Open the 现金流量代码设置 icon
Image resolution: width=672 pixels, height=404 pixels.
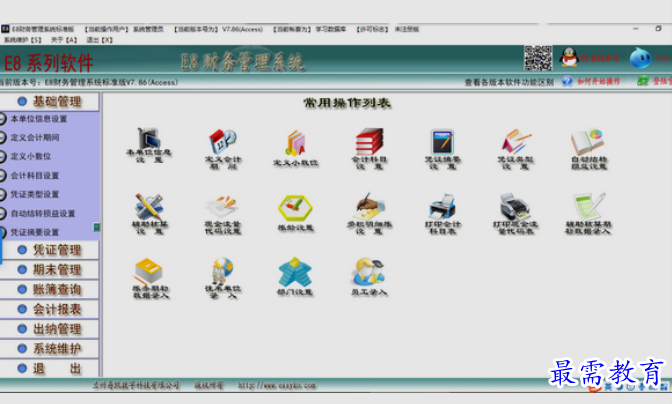[222, 214]
